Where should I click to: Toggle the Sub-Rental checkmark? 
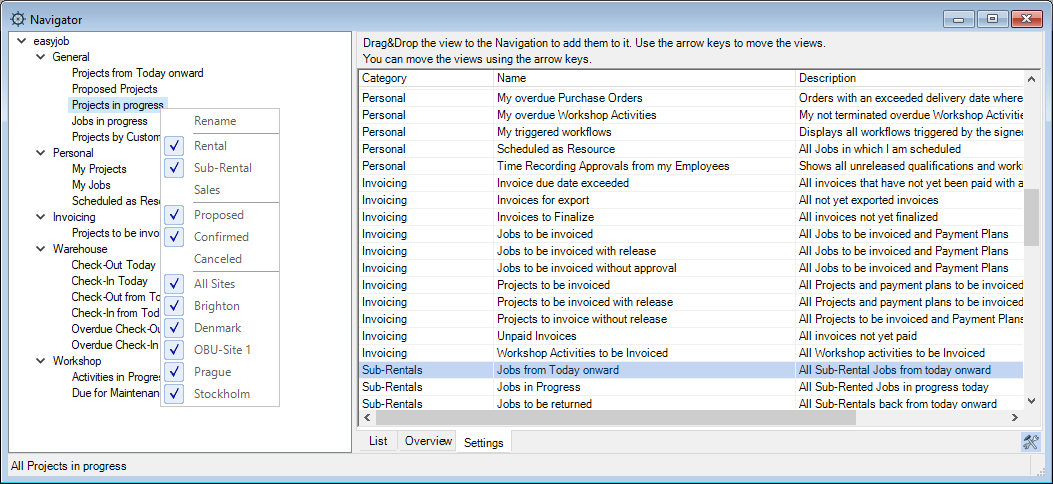tap(176, 168)
